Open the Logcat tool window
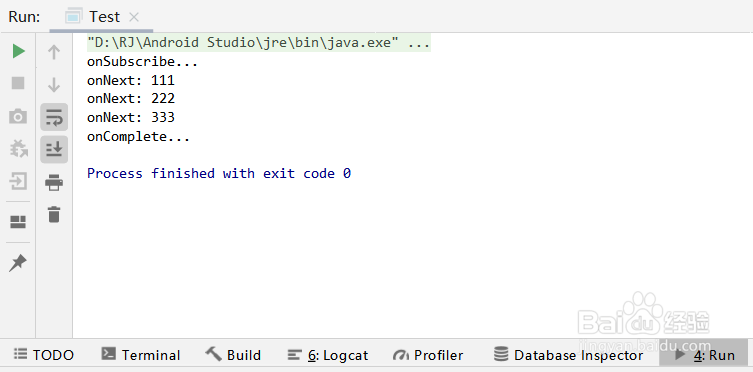 328,355
